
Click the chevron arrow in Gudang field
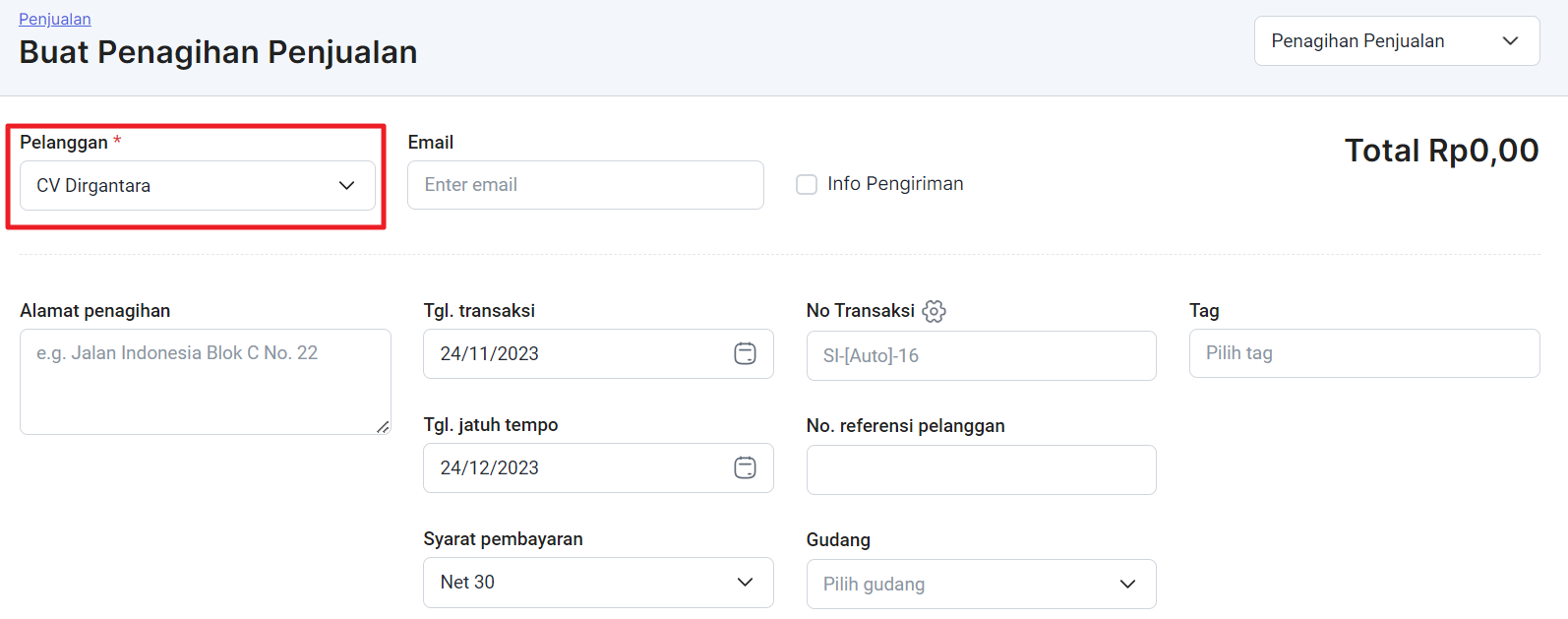click(x=1127, y=584)
